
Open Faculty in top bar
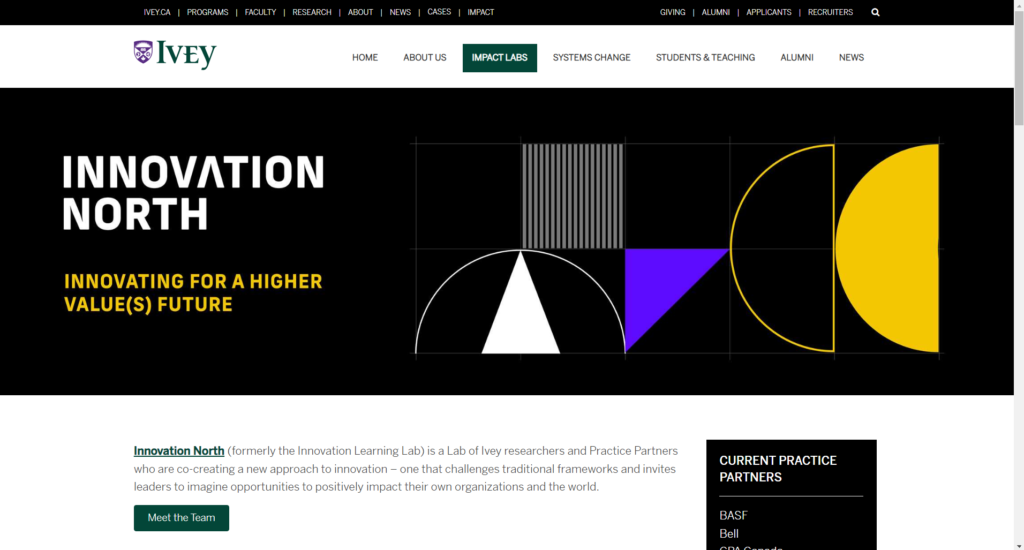coord(261,12)
